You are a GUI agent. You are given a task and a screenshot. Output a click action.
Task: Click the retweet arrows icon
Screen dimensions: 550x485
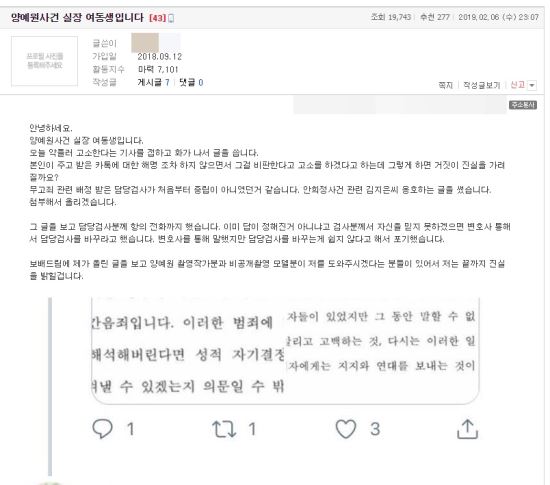pyautogui.click(x=224, y=429)
